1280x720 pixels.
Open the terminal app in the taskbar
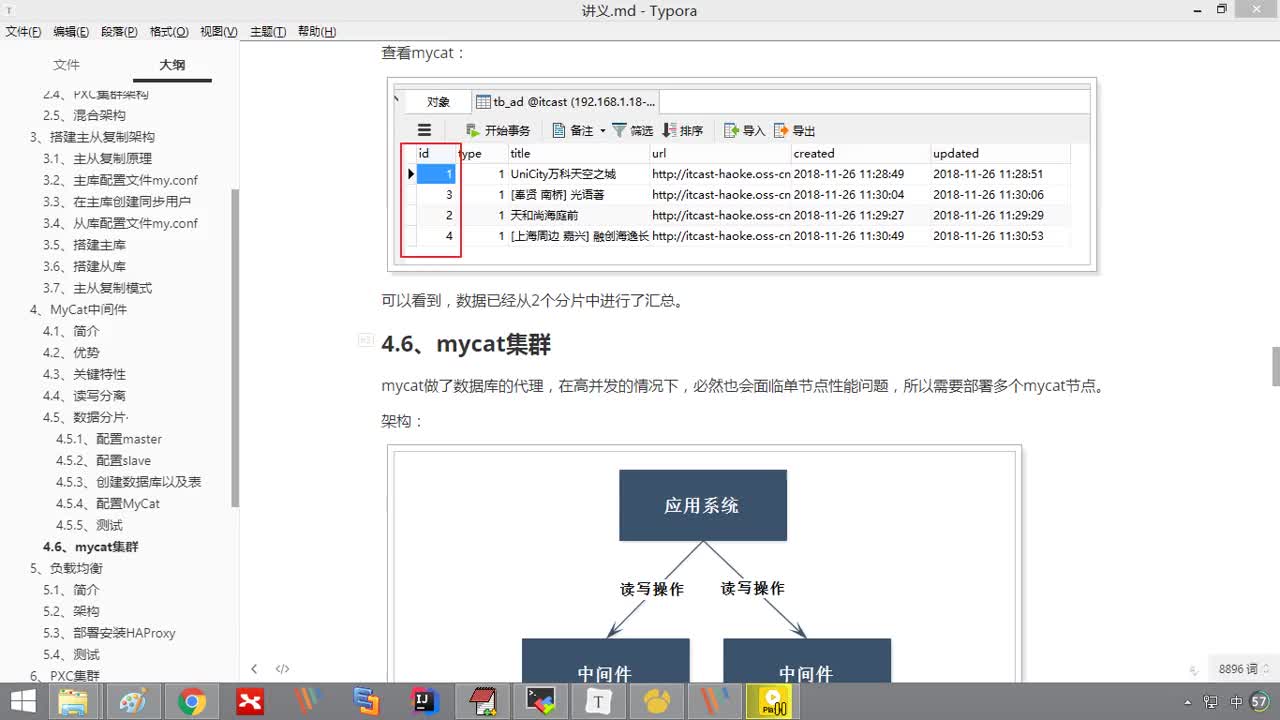(x=540, y=702)
